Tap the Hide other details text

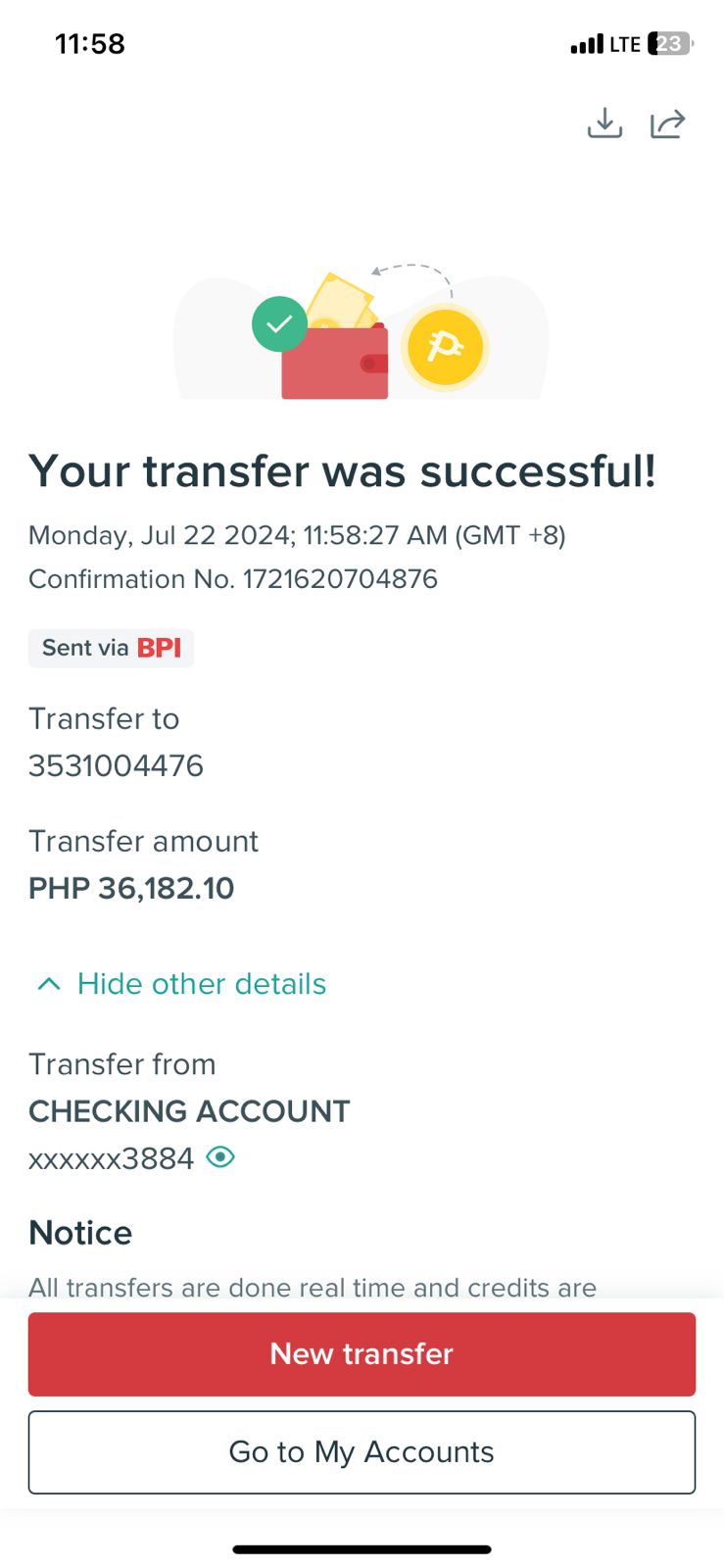coord(202,984)
